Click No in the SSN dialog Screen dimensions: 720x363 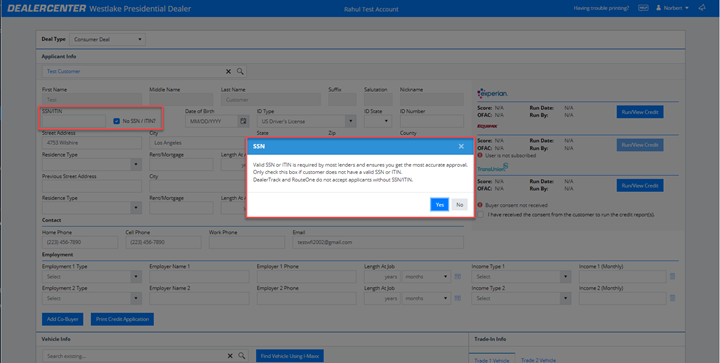coord(459,205)
